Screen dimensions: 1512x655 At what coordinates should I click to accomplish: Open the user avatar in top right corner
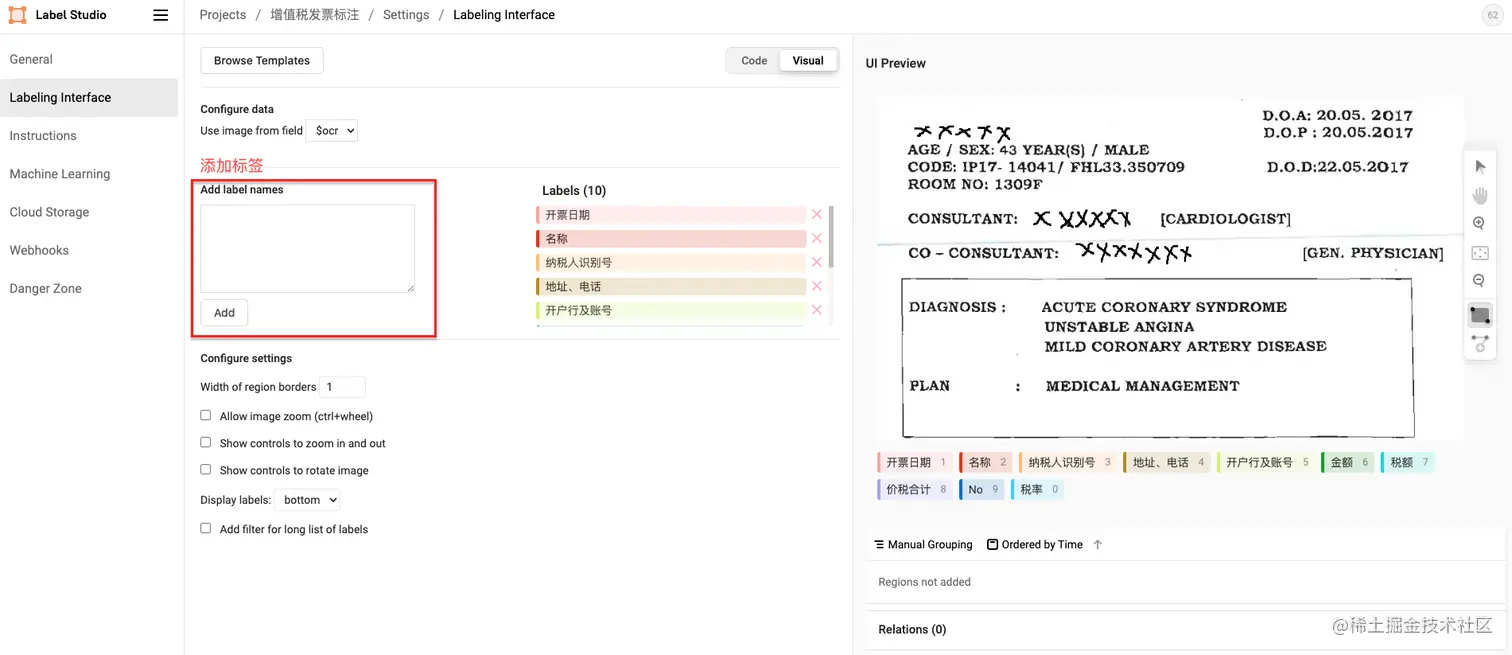coord(1493,15)
